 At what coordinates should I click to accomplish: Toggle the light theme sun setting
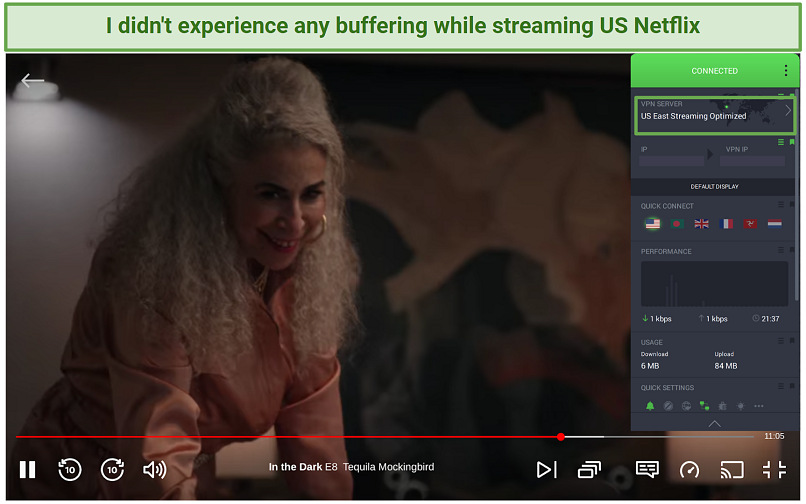point(741,406)
